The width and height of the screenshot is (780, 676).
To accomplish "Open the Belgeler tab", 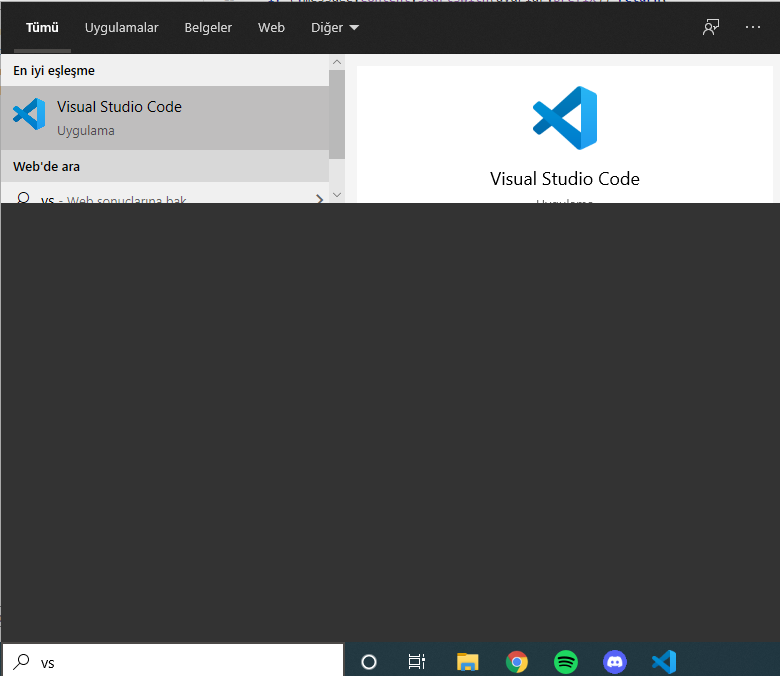I will pos(208,28).
